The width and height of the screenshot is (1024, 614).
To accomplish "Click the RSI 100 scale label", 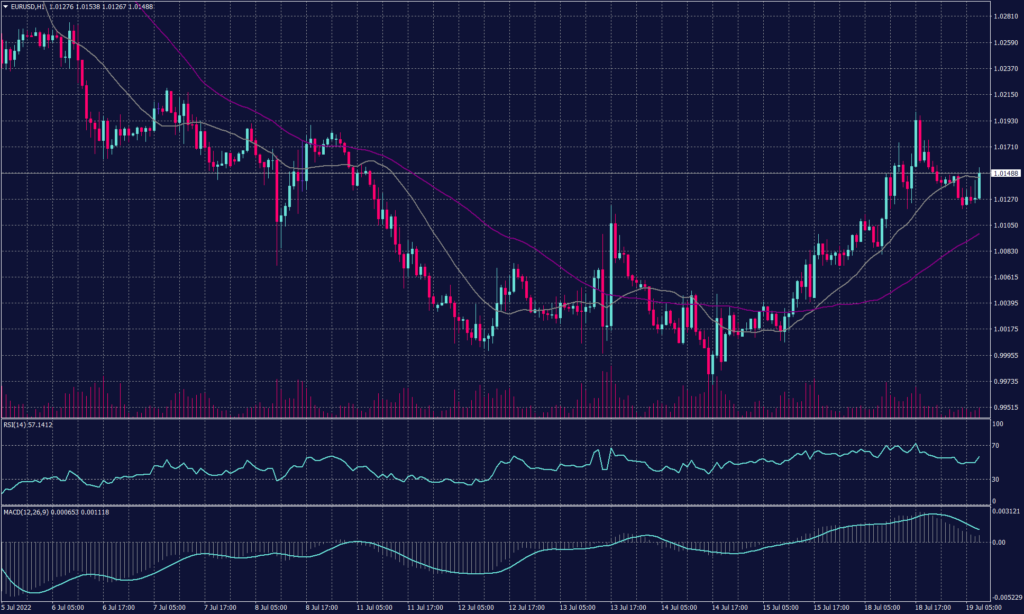I will 998,424.
